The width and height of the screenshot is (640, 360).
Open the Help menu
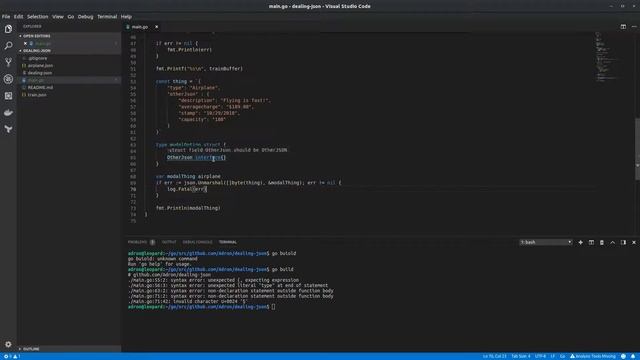click(x=126, y=17)
